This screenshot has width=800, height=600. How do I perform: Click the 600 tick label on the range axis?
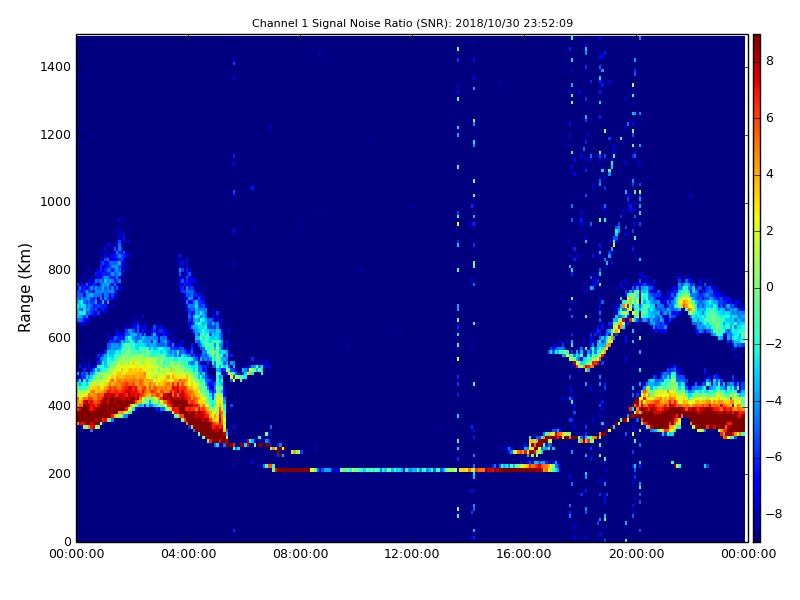tap(59, 338)
